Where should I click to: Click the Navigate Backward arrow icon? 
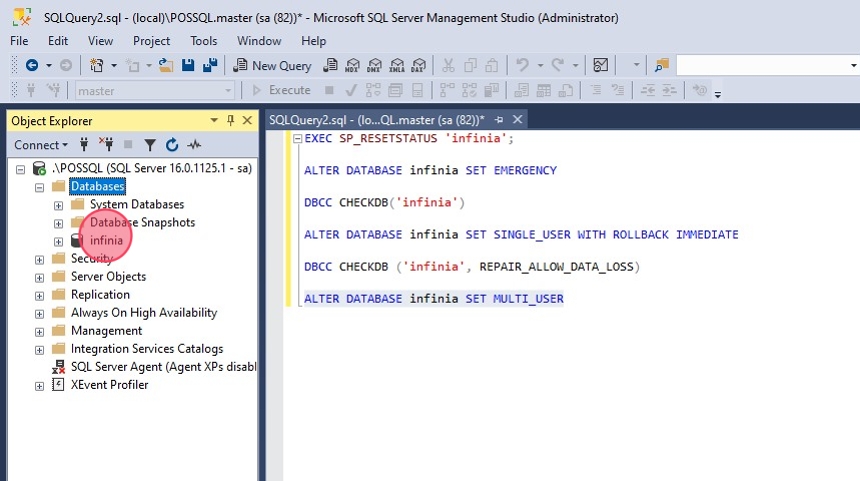[31, 65]
